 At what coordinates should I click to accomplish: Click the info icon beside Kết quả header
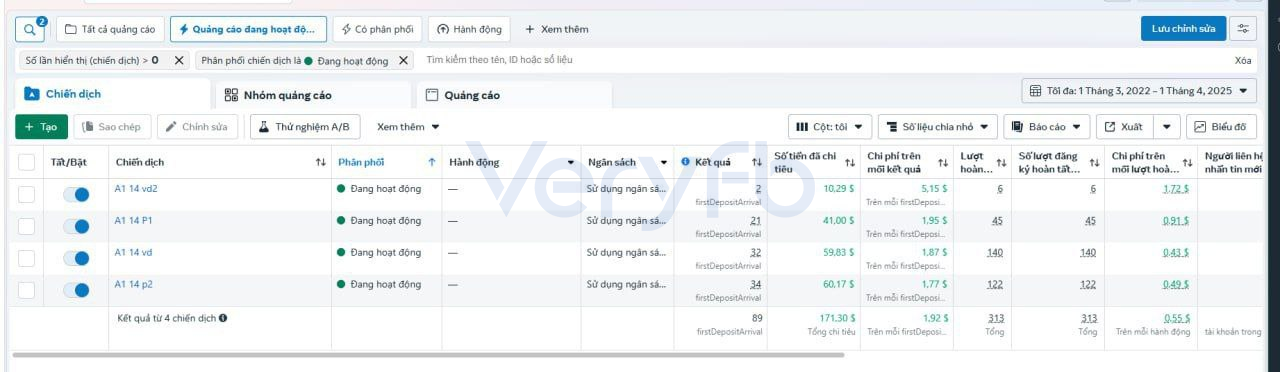pyautogui.click(x=686, y=162)
